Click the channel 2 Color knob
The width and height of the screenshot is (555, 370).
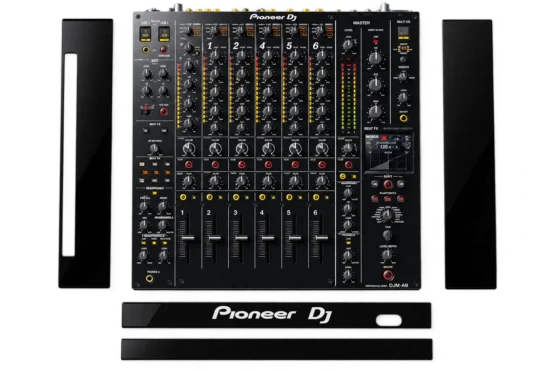point(215,149)
